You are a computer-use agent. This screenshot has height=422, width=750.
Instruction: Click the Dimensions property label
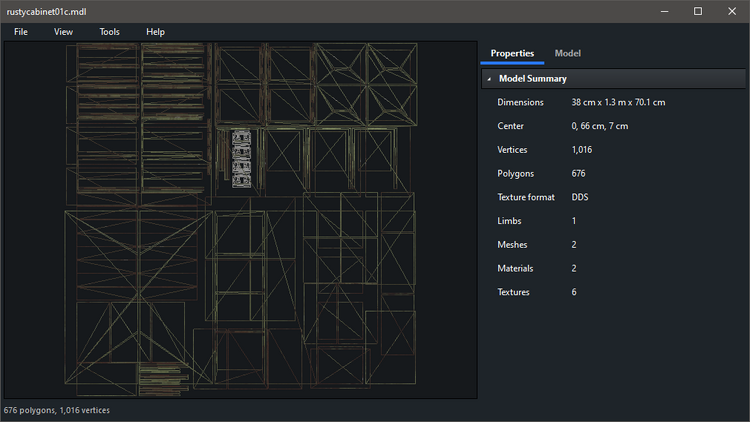click(520, 102)
